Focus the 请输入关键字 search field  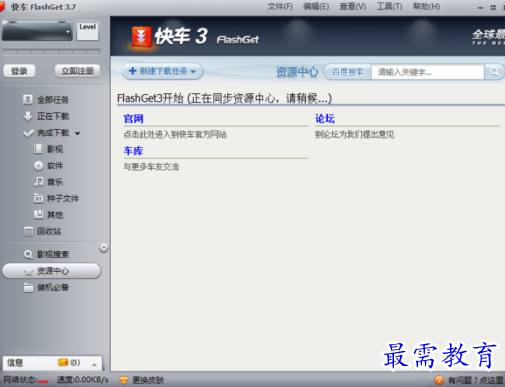click(427, 72)
